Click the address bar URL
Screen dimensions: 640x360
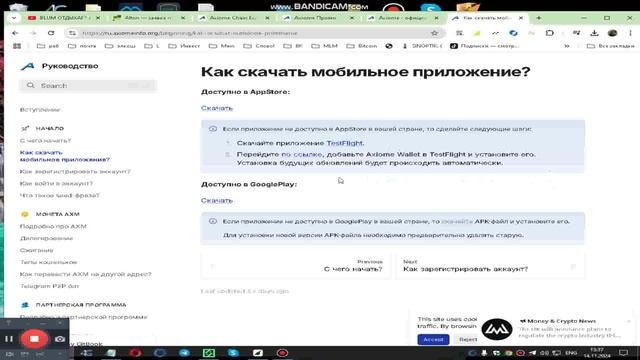pos(190,33)
